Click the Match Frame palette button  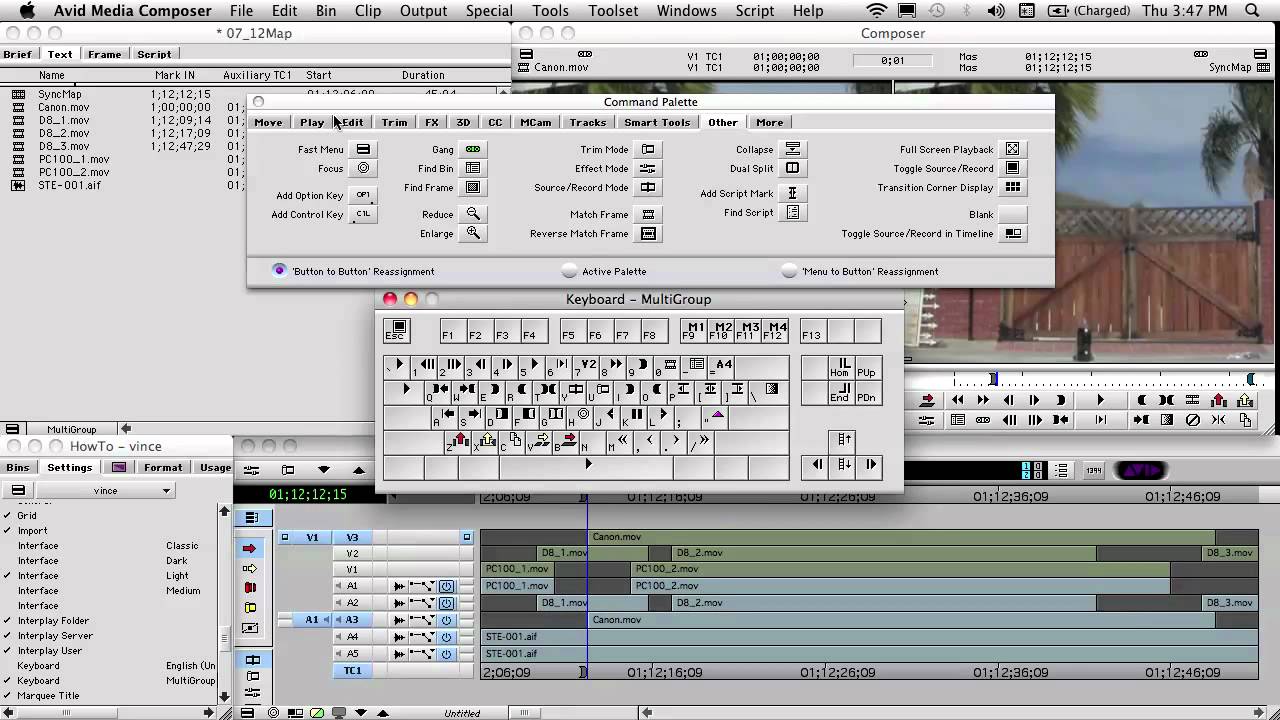pos(648,214)
